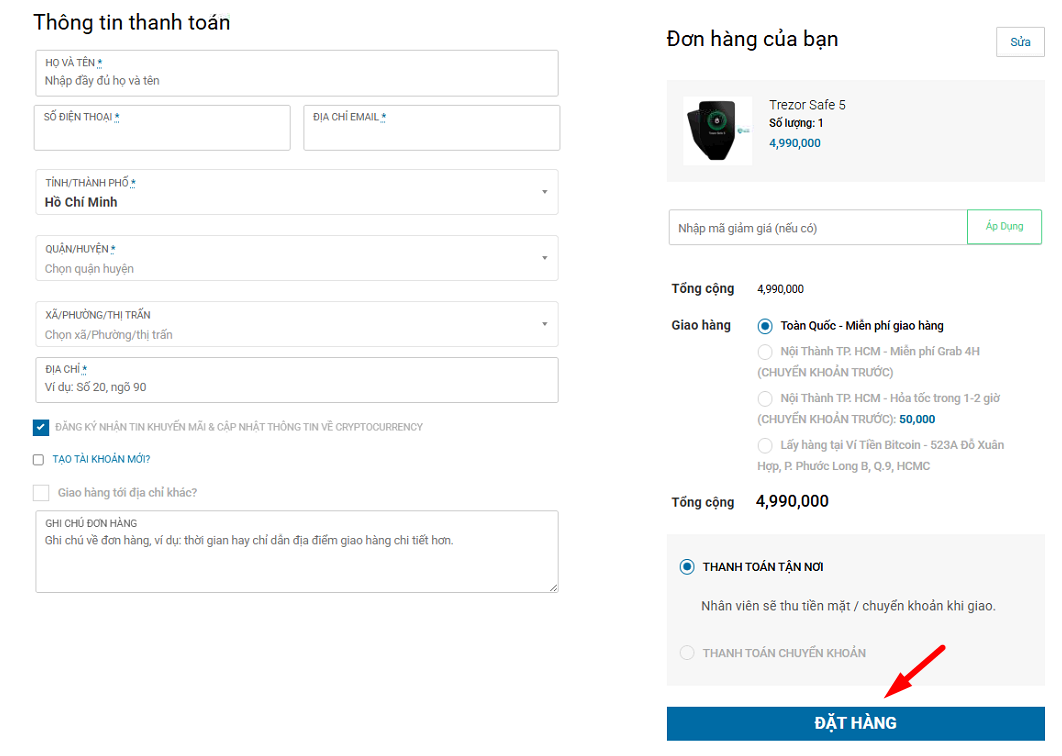Screen dimensions: 1062x756
Task: Select Thanh toán tận nơi payment method
Action: [x=687, y=566]
